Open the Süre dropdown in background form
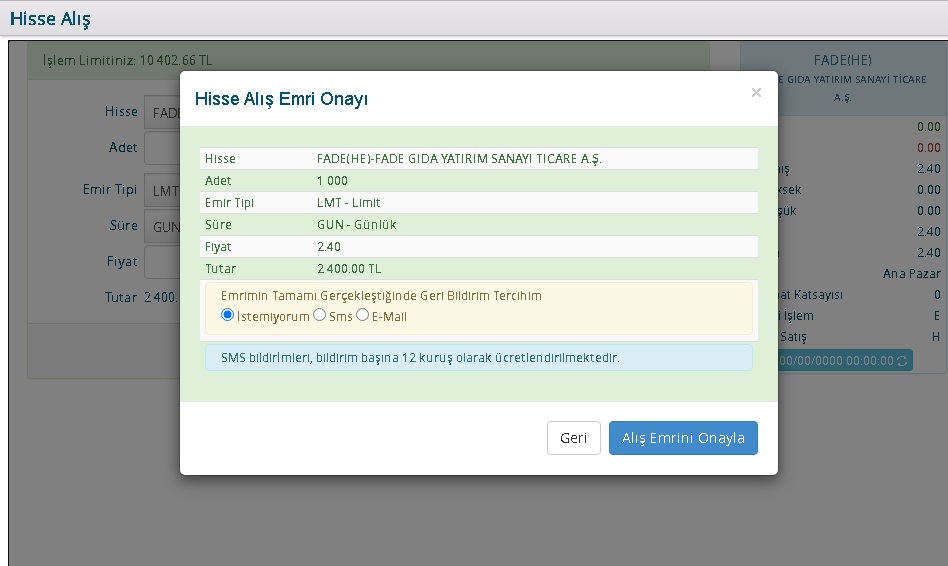 (162, 226)
